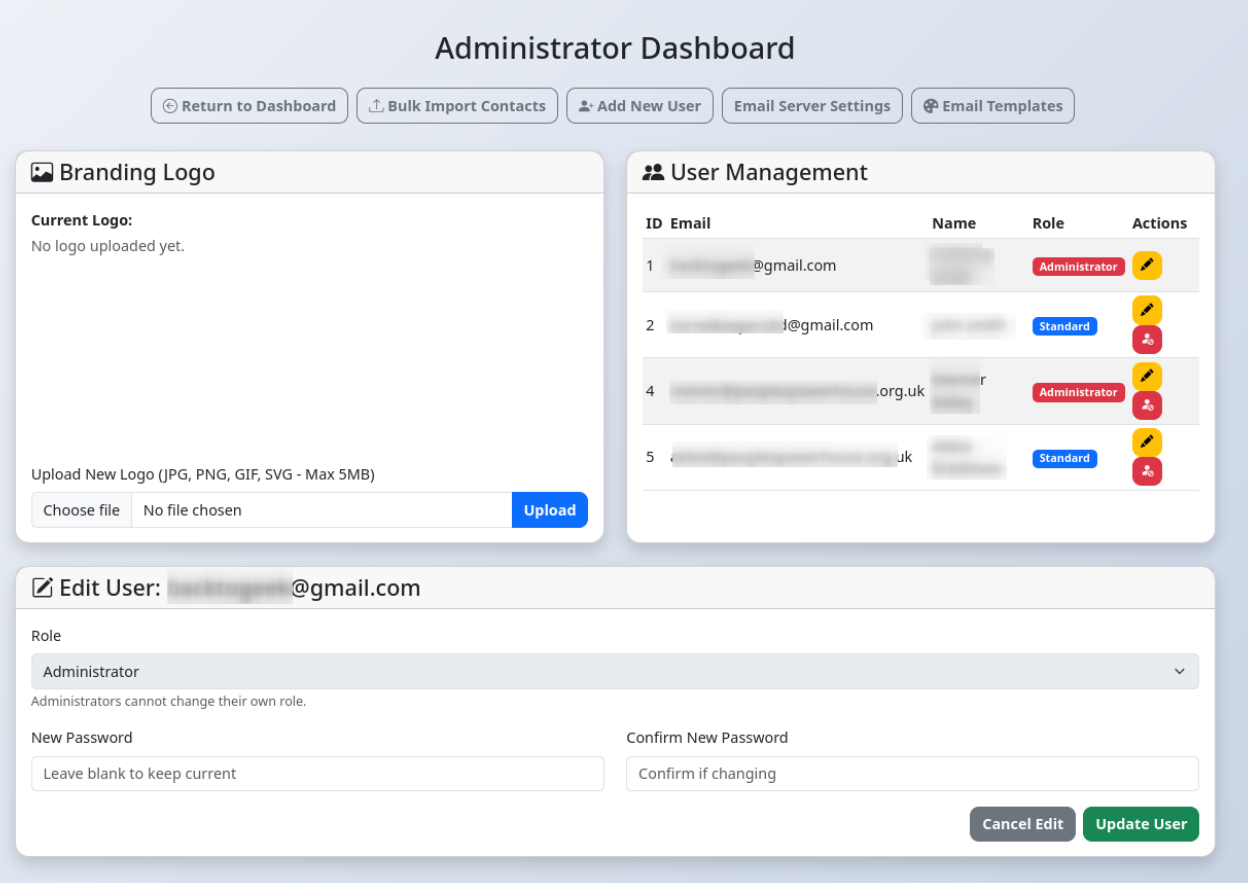Cancel the user edit
1248x883 pixels.
coord(1022,824)
